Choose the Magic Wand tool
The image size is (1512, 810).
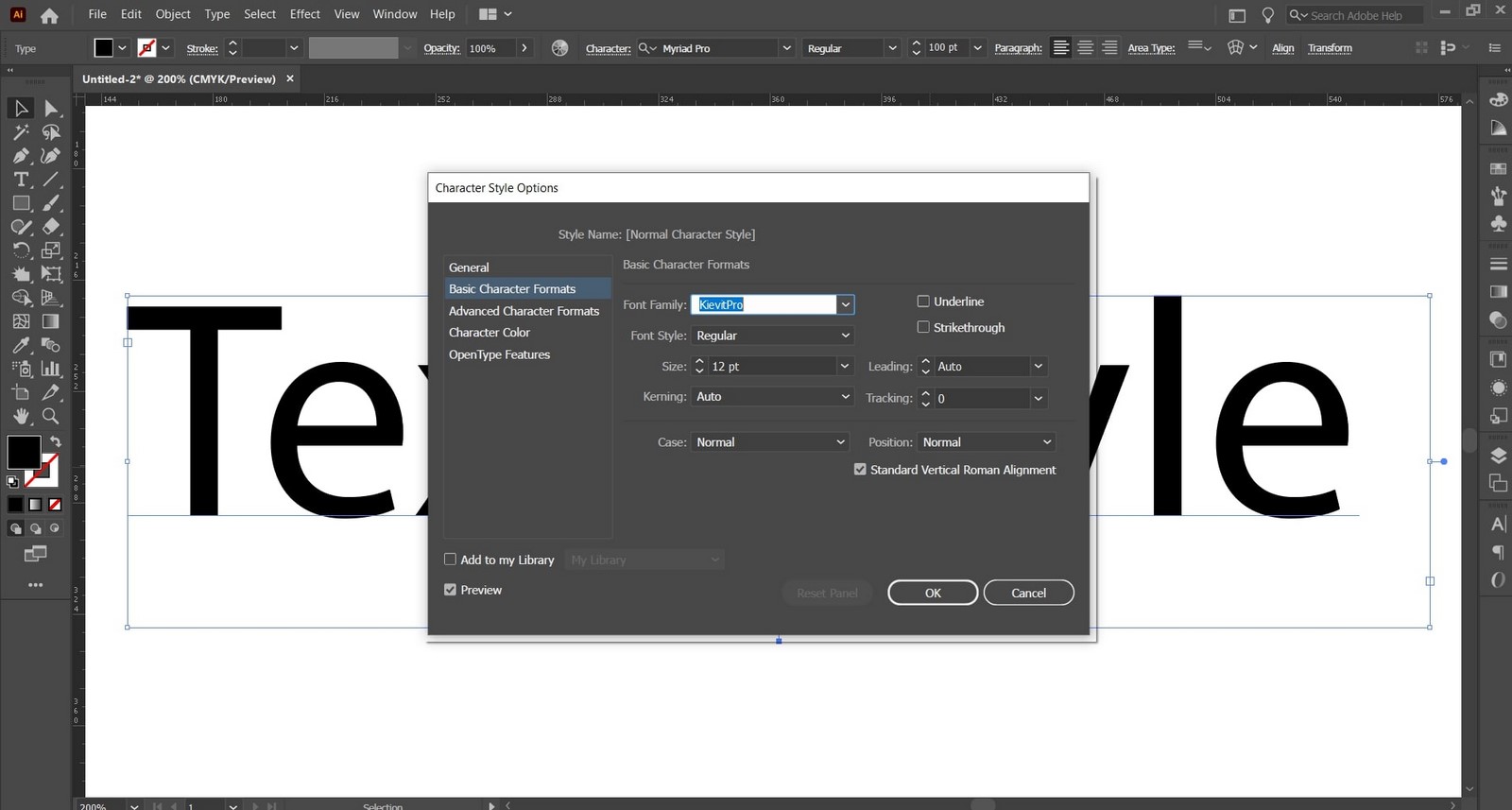(21, 132)
